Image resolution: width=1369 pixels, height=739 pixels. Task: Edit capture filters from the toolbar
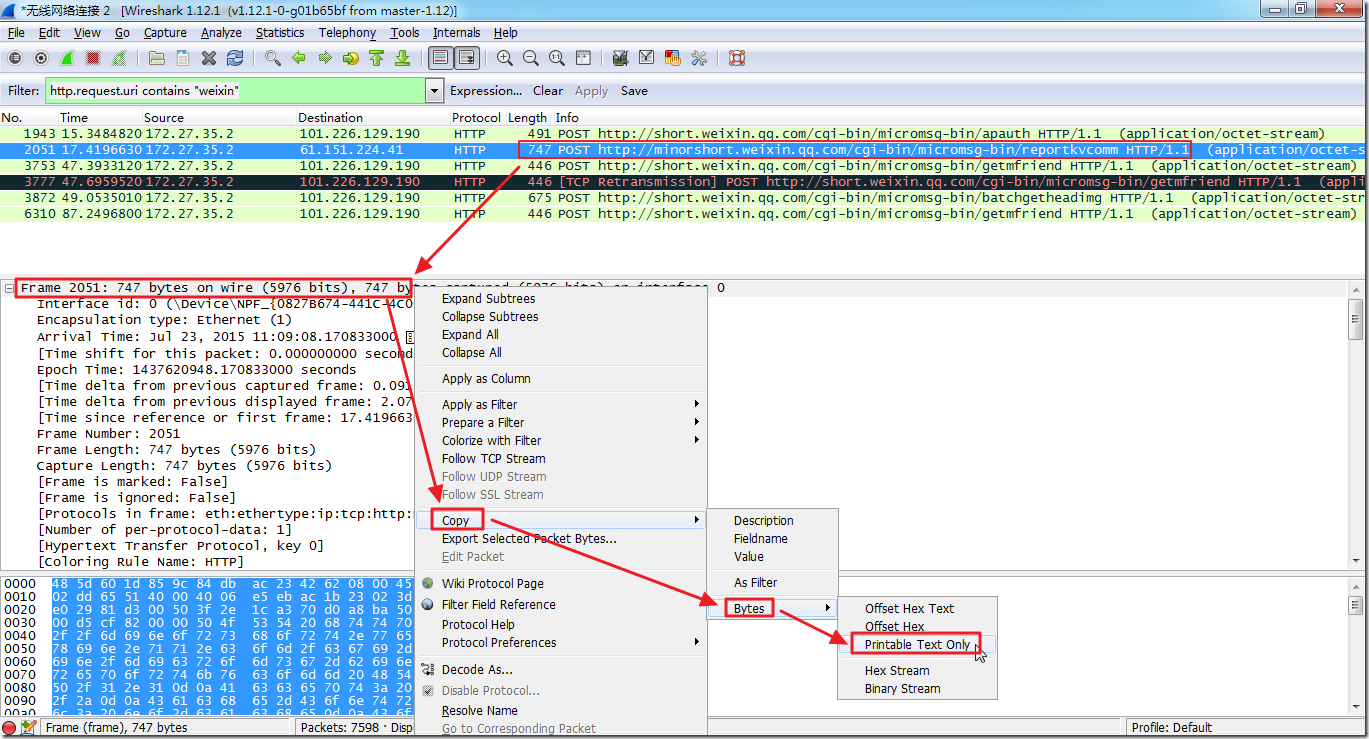tap(620, 58)
